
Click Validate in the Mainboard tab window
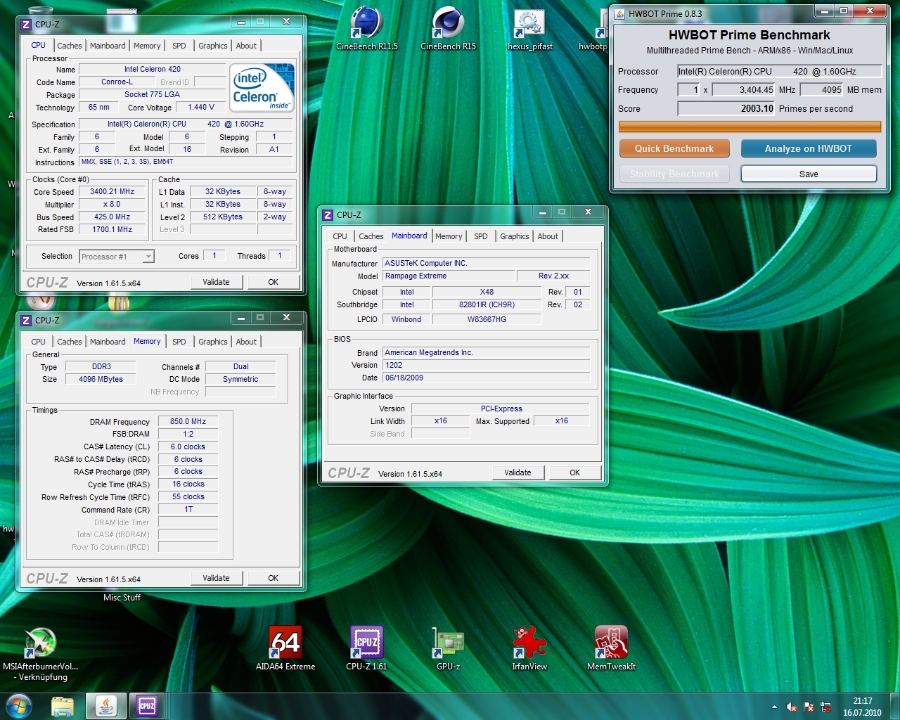tap(518, 473)
